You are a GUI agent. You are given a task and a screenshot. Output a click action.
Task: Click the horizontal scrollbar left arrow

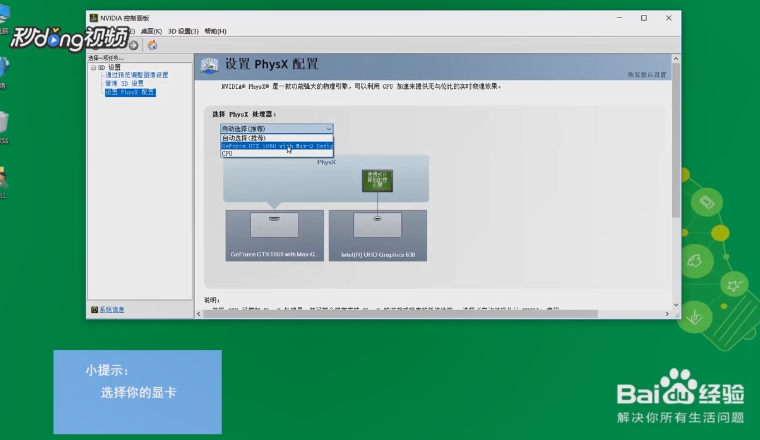(x=199, y=314)
